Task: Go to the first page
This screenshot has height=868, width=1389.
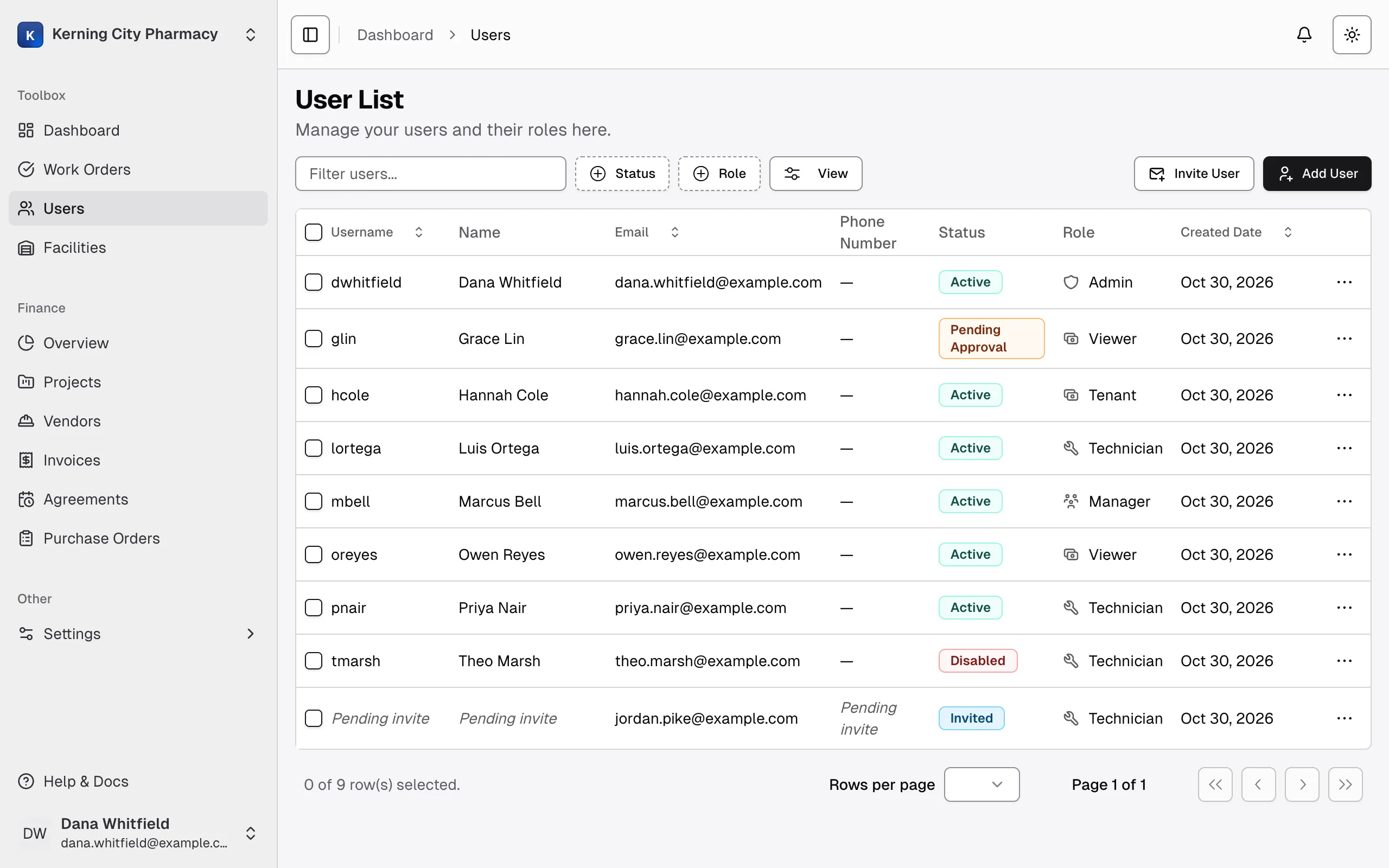Action: 1215,784
